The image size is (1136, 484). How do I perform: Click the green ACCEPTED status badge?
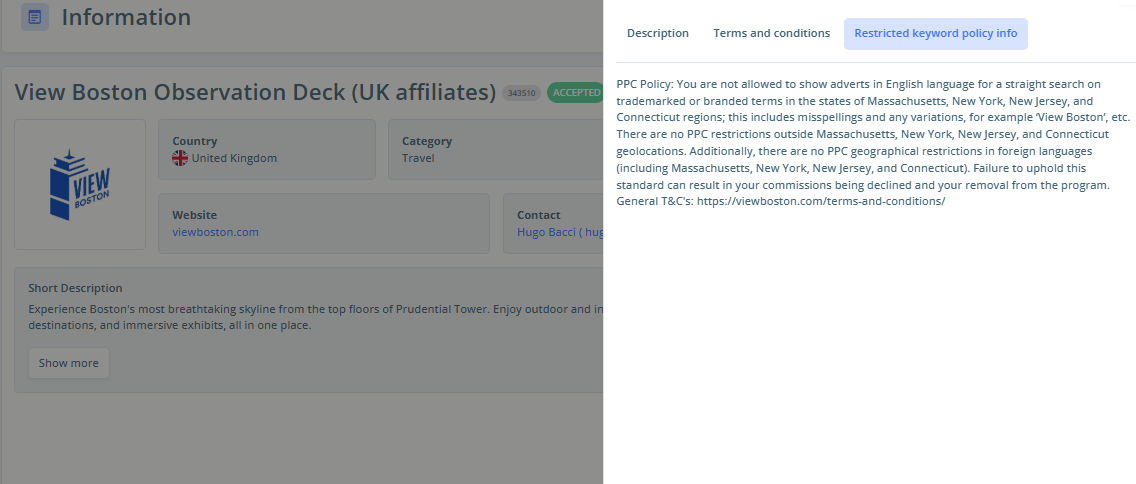click(575, 93)
